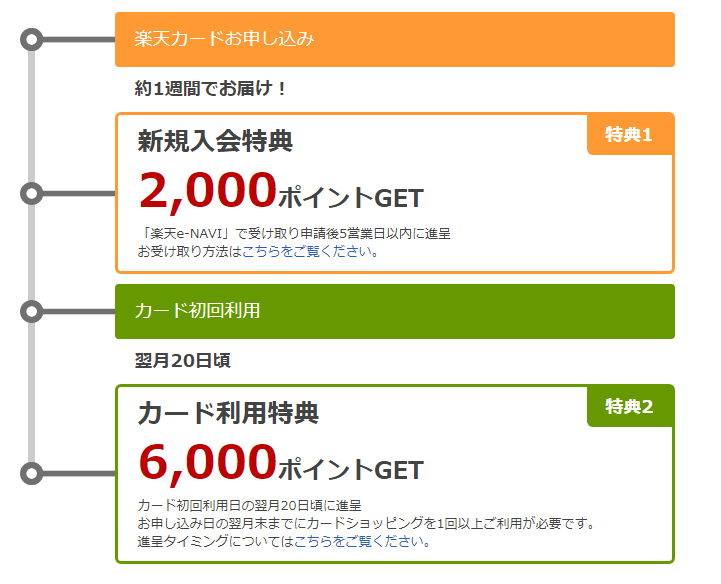
Task: Click the red 6,000 point amount
Action: (x=207, y=463)
